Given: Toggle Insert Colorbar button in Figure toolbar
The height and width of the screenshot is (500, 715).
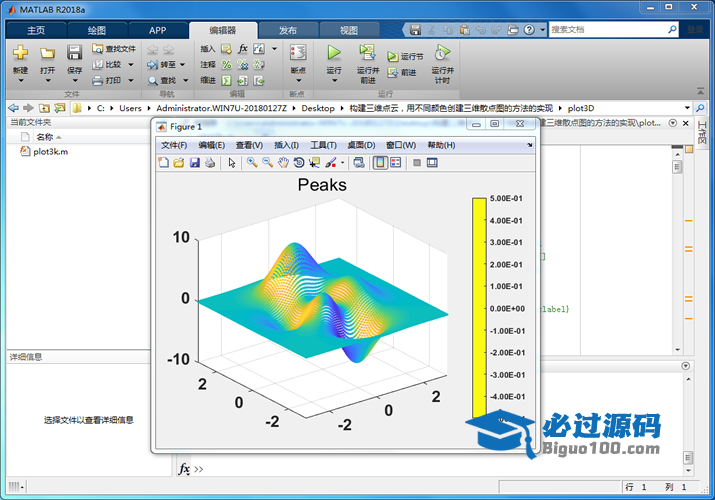Looking at the screenshot, I should click(380, 163).
